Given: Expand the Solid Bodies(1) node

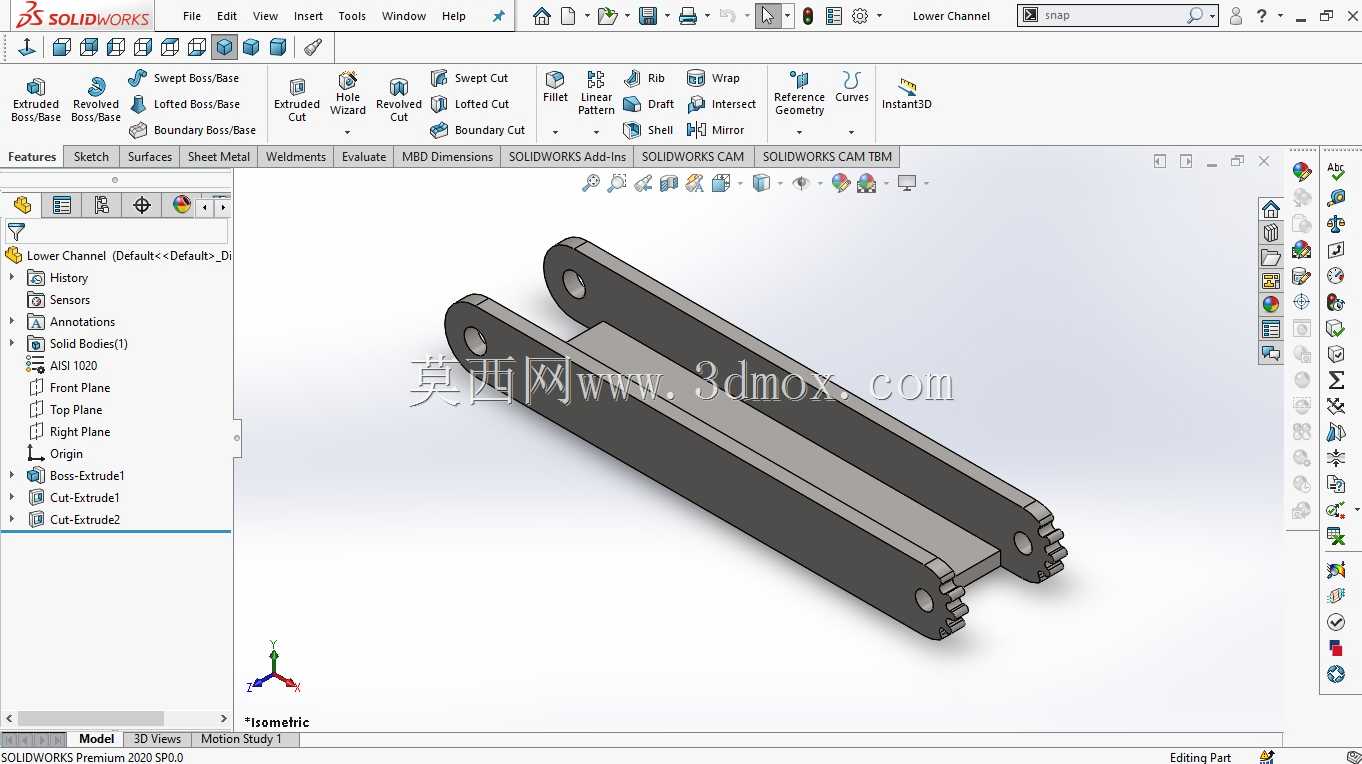Looking at the screenshot, I should click(12, 344).
